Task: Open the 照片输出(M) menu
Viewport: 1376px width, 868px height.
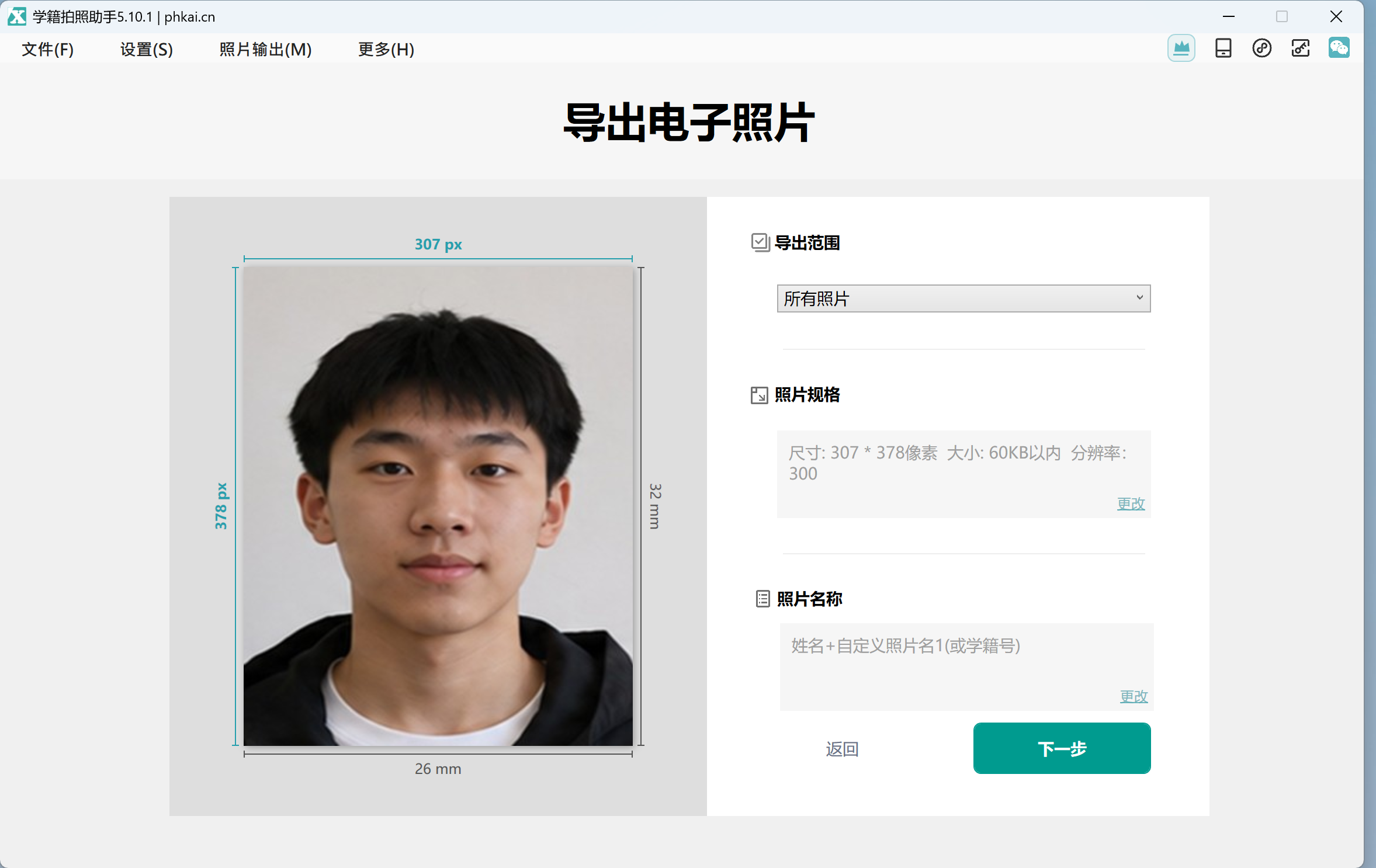Action: click(x=266, y=49)
